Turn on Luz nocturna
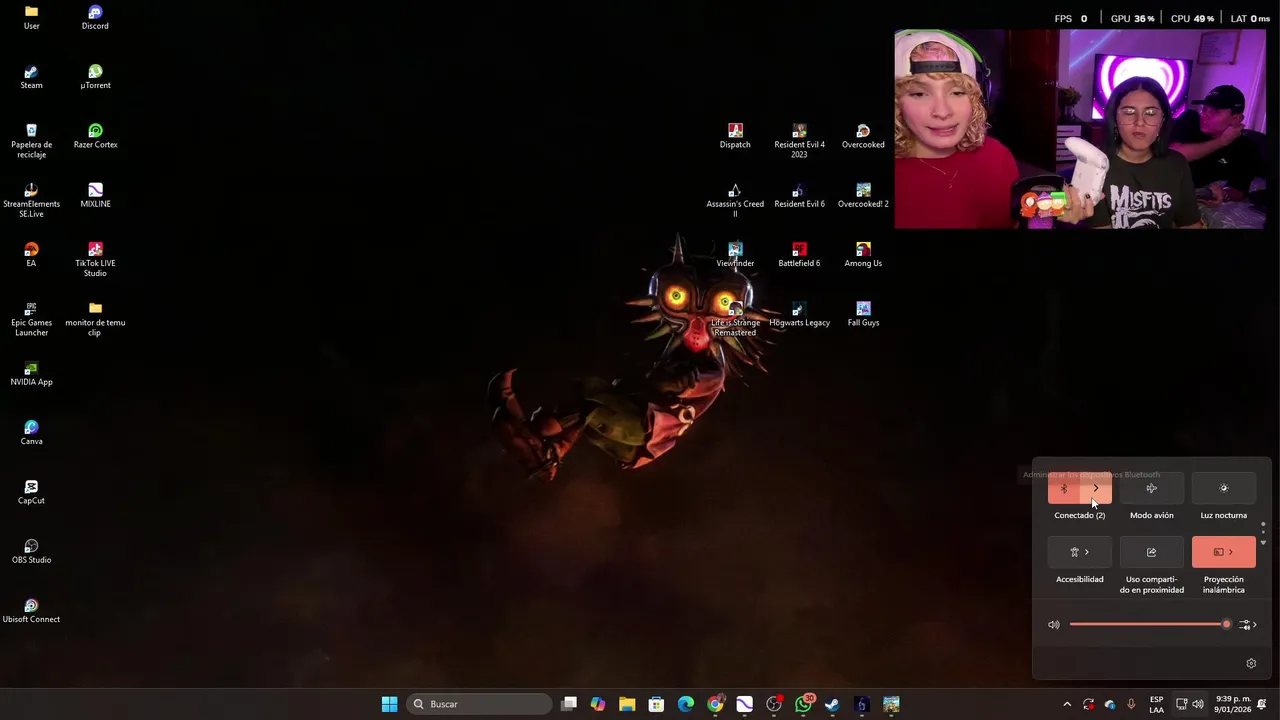This screenshot has width=1280, height=720. click(x=1224, y=489)
